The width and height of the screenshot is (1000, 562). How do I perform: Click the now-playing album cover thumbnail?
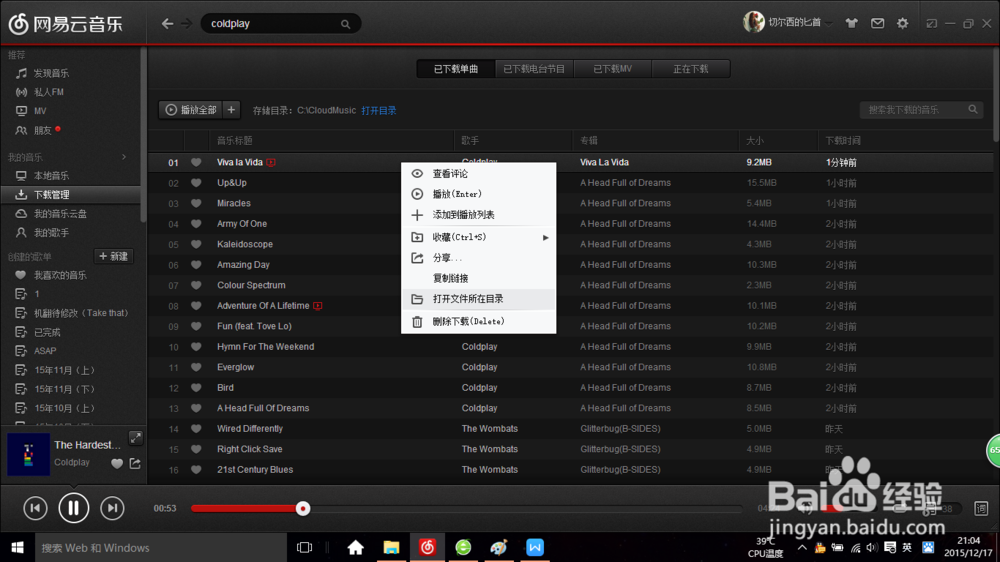point(28,454)
